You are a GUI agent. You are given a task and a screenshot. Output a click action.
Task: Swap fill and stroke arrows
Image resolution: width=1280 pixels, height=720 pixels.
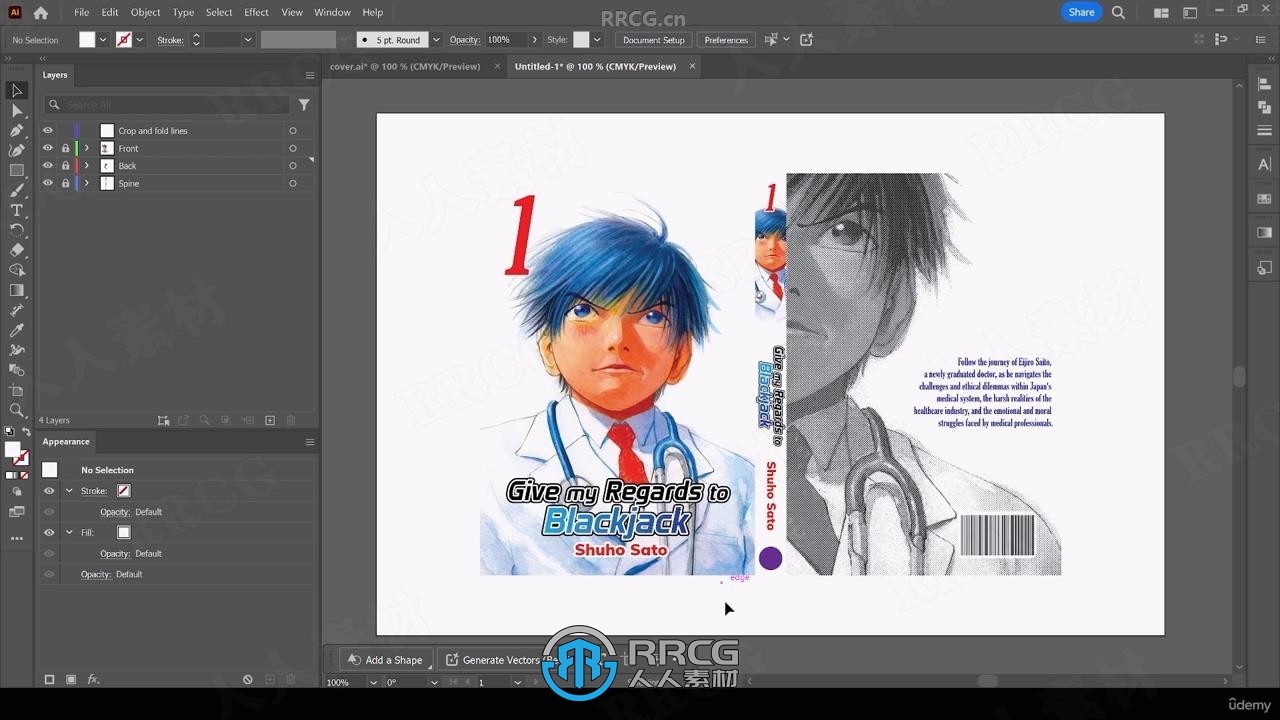[x=26, y=432]
